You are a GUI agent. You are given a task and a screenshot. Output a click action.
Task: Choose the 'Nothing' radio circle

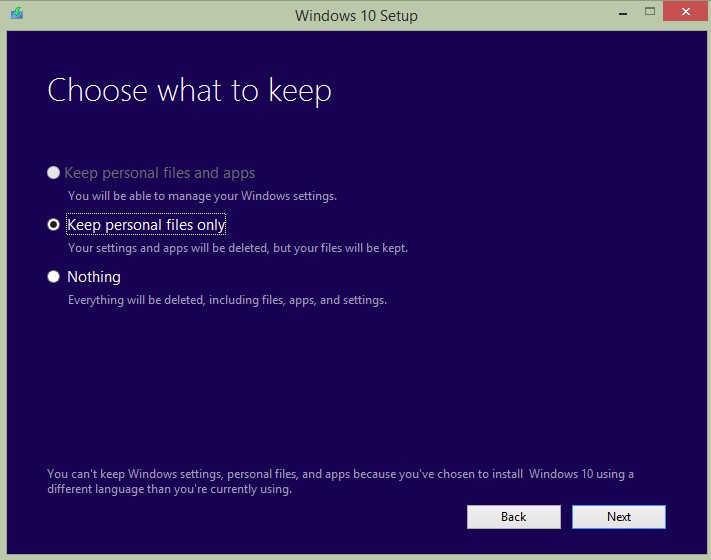(54, 277)
